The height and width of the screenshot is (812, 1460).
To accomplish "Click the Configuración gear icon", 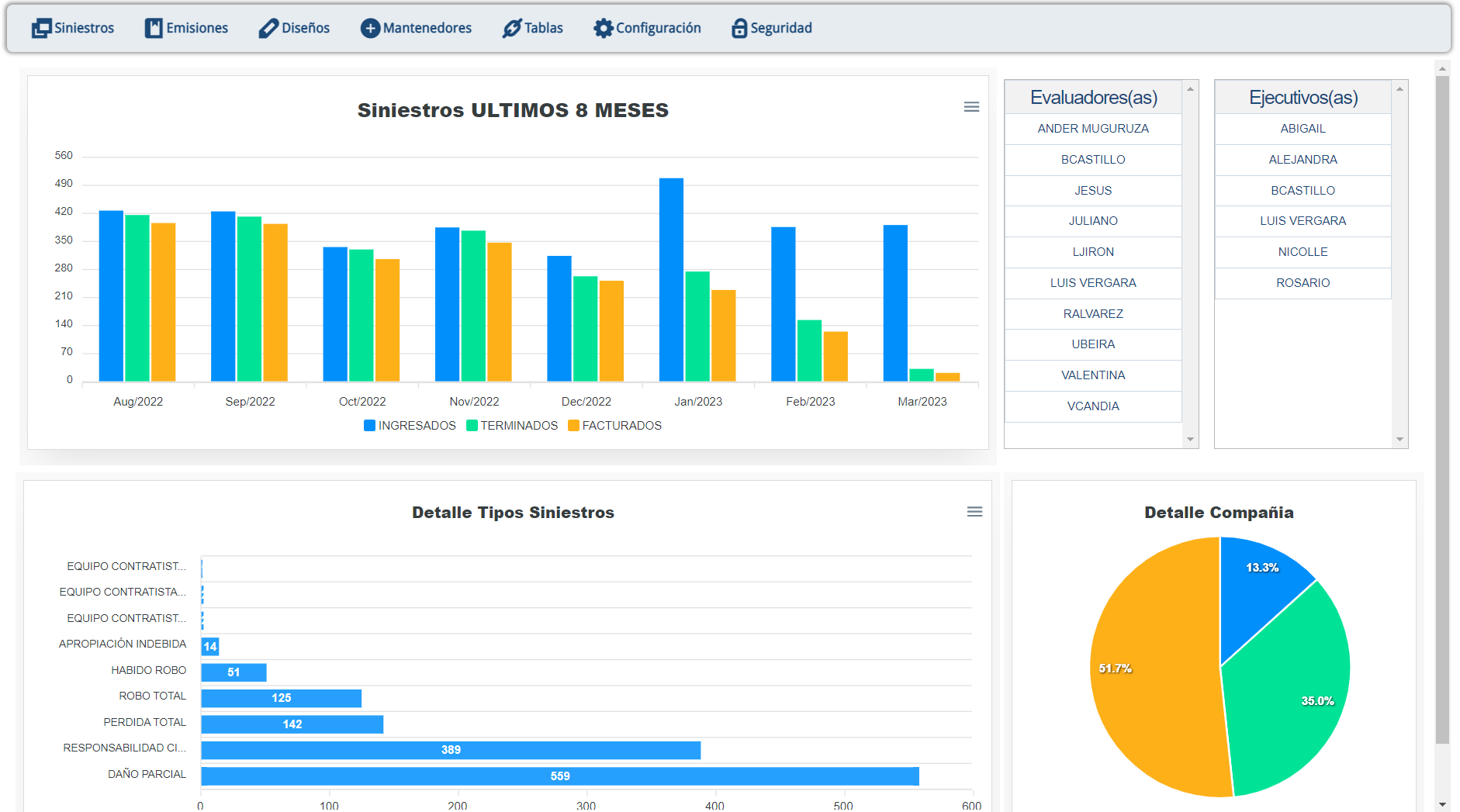I will [603, 29].
